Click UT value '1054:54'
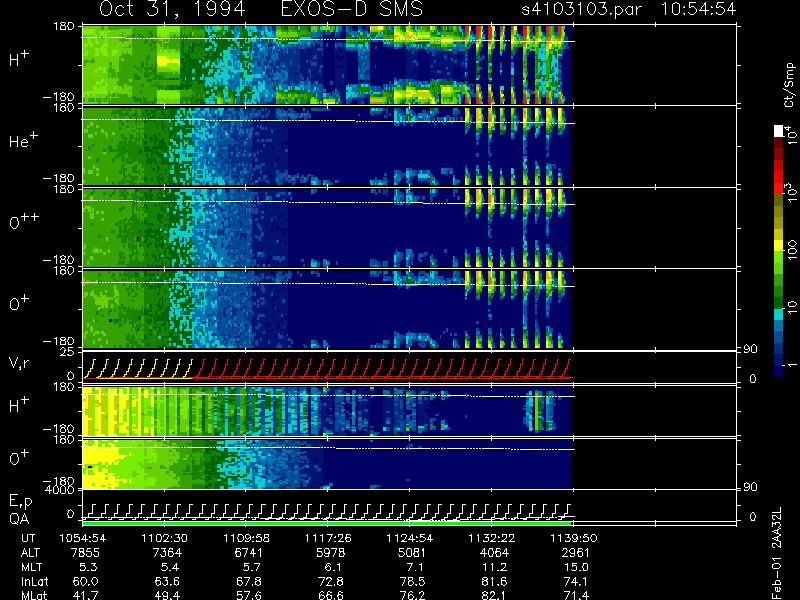The height and width of the screenshot is (600, 800). (83, 538)
